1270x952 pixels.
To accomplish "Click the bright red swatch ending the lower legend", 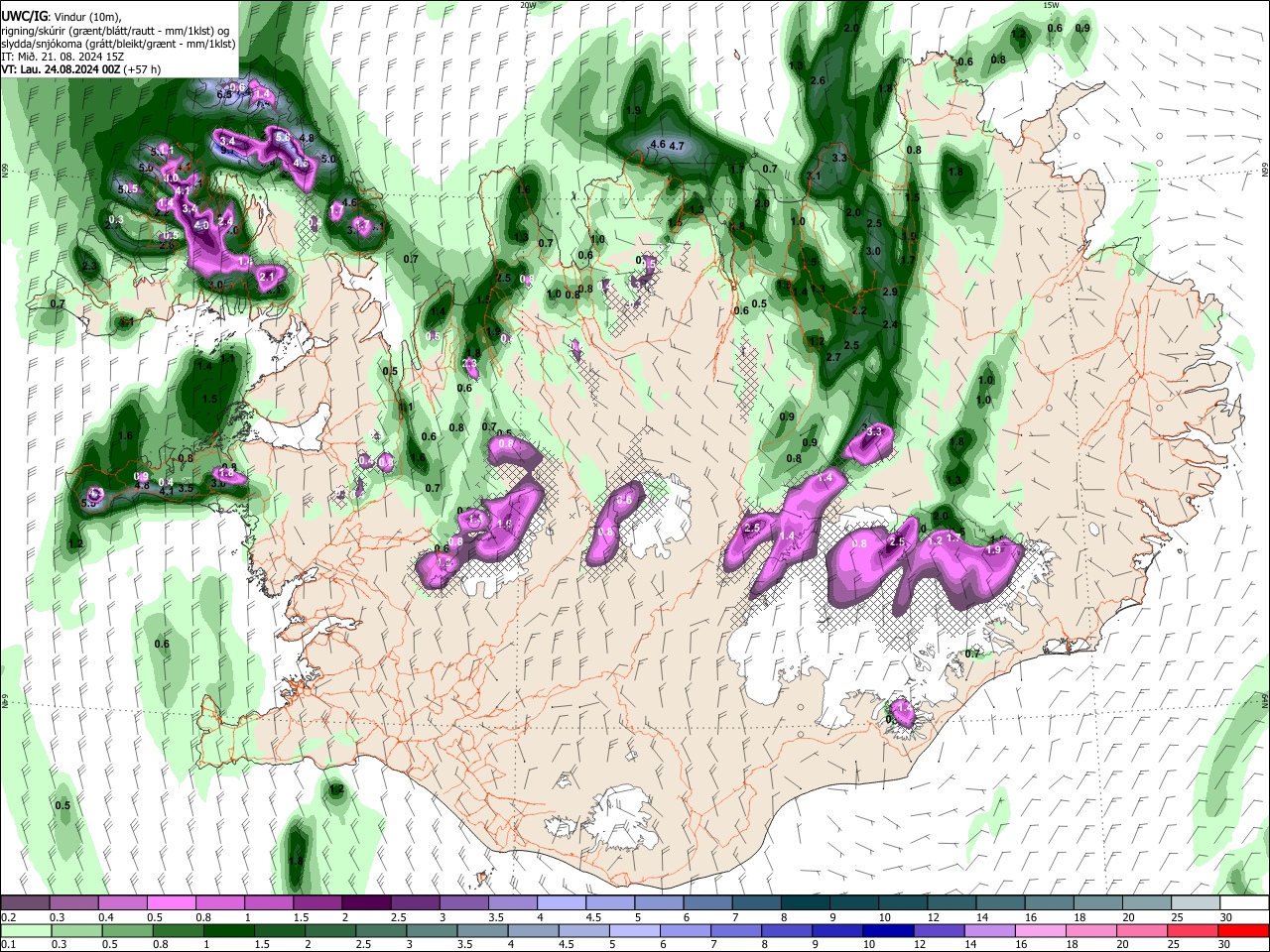I will click(1243, 931).
